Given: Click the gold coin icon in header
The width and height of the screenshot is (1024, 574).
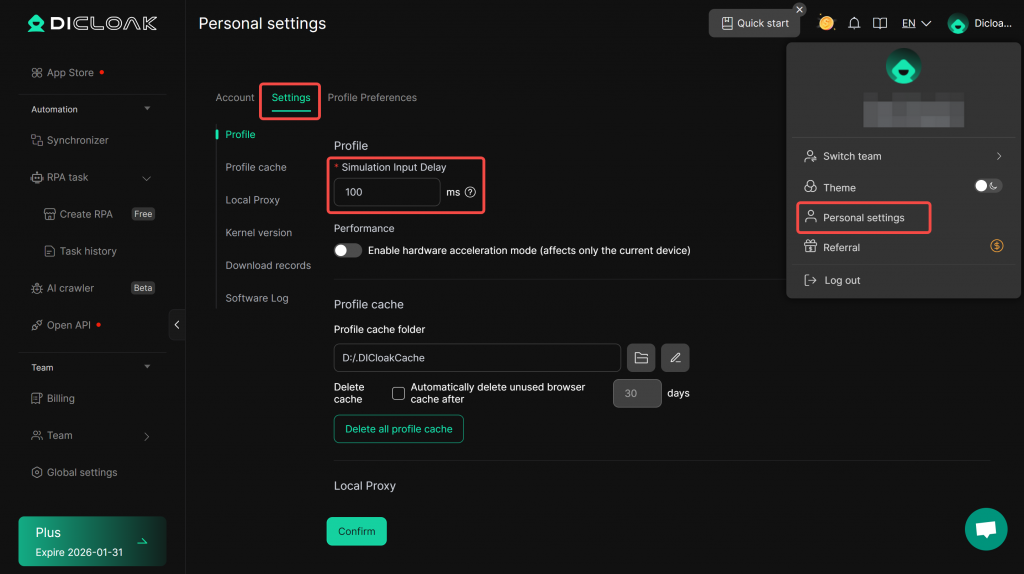Looking at the screenshot, I should coord(826,23).
